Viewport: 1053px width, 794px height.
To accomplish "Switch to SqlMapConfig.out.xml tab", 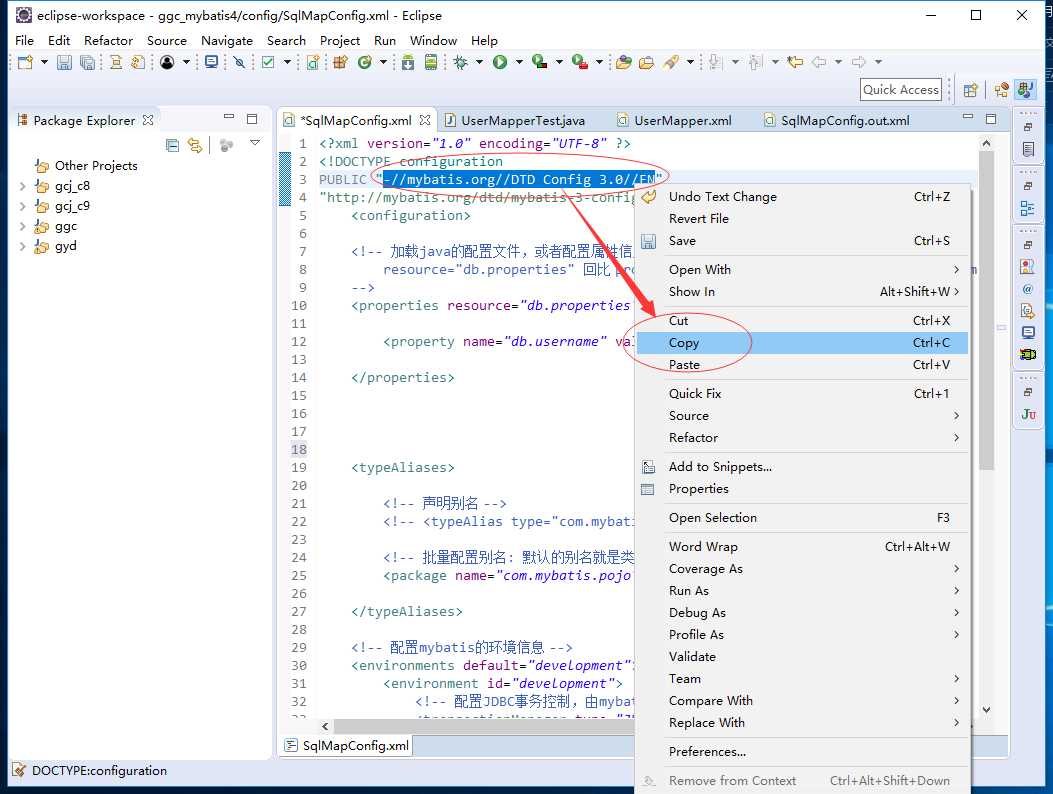I will tap(837, 120).
